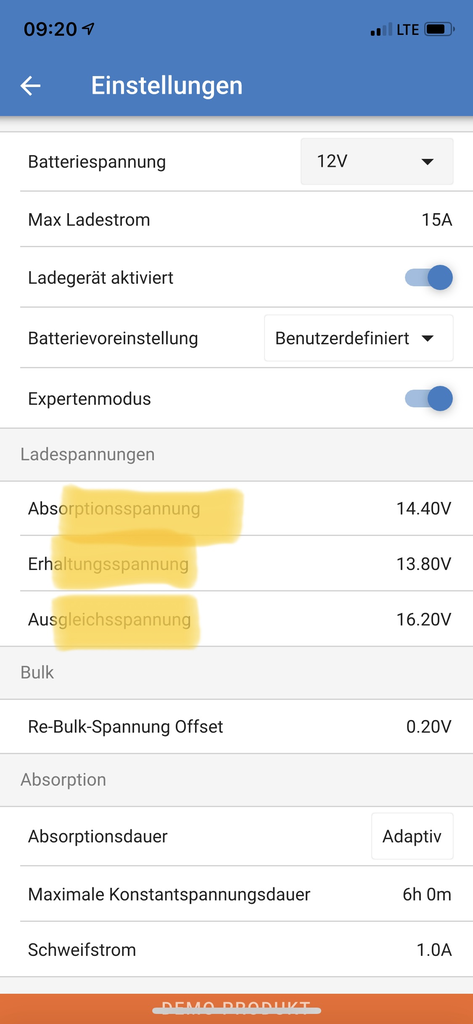The height and width of the screenshot is (1024, 473).
Task: Edit the Max Ladestrom 15A value
Action: (236, 219)
